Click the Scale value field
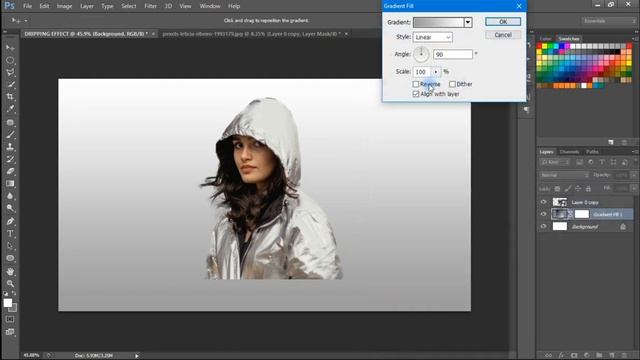Image resolution: width=640 pixels, height=360 pixels. [422, 72]
